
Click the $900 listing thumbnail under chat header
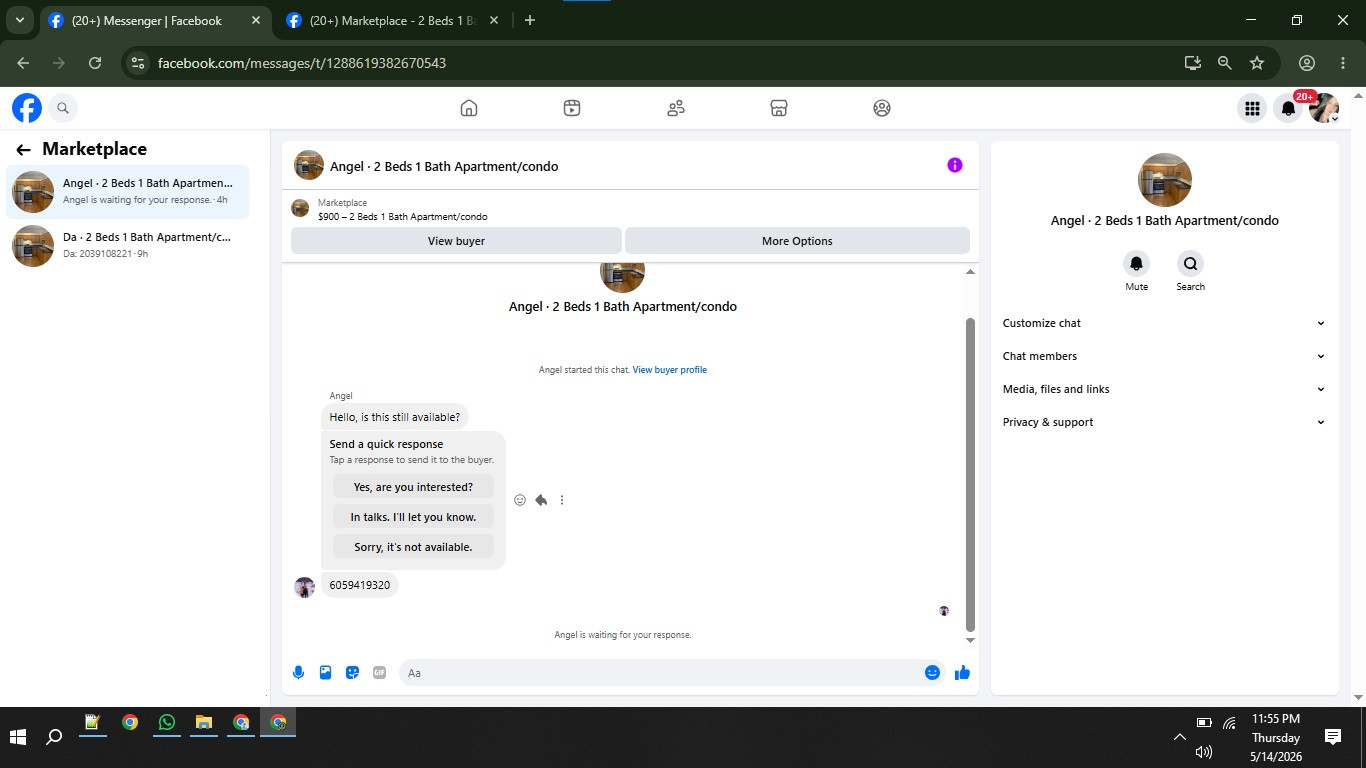(x=300, y=208)
